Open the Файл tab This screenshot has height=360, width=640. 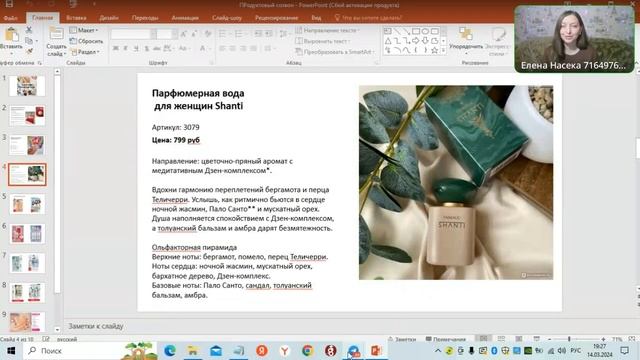point(11,18)
